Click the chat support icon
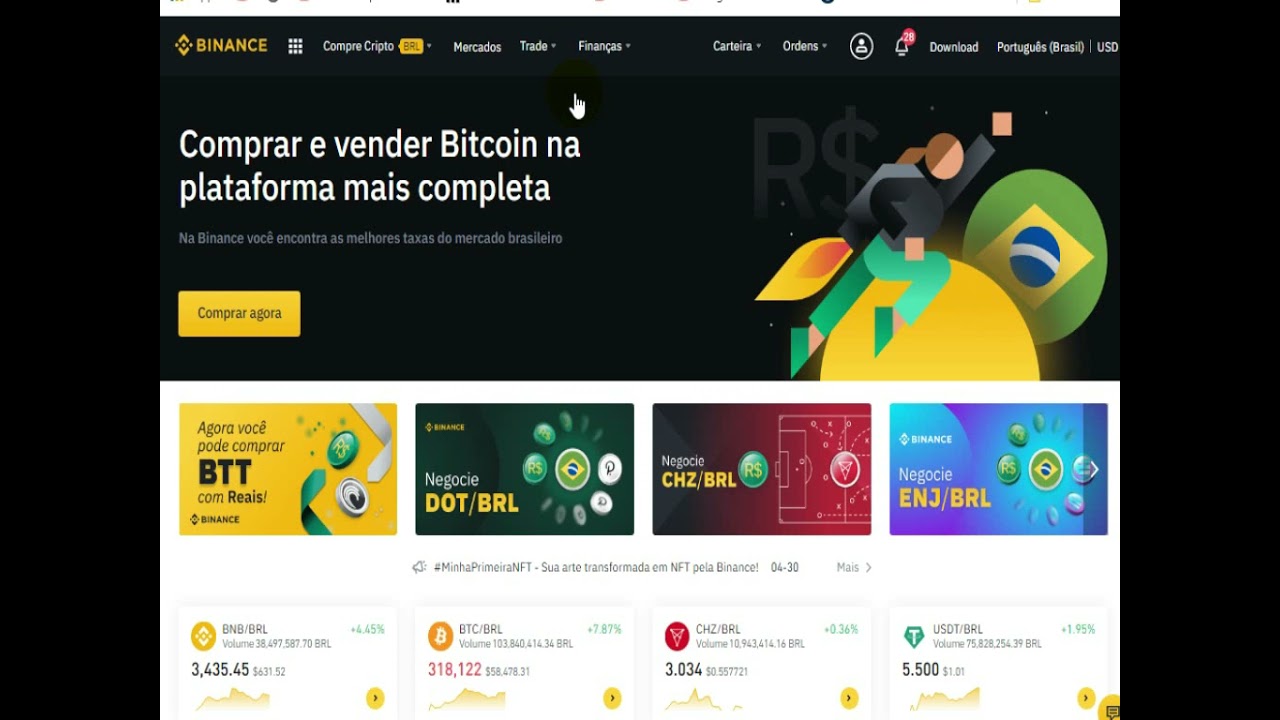1280x720 pixels. pyautogui.click(x=1110, y=711)
